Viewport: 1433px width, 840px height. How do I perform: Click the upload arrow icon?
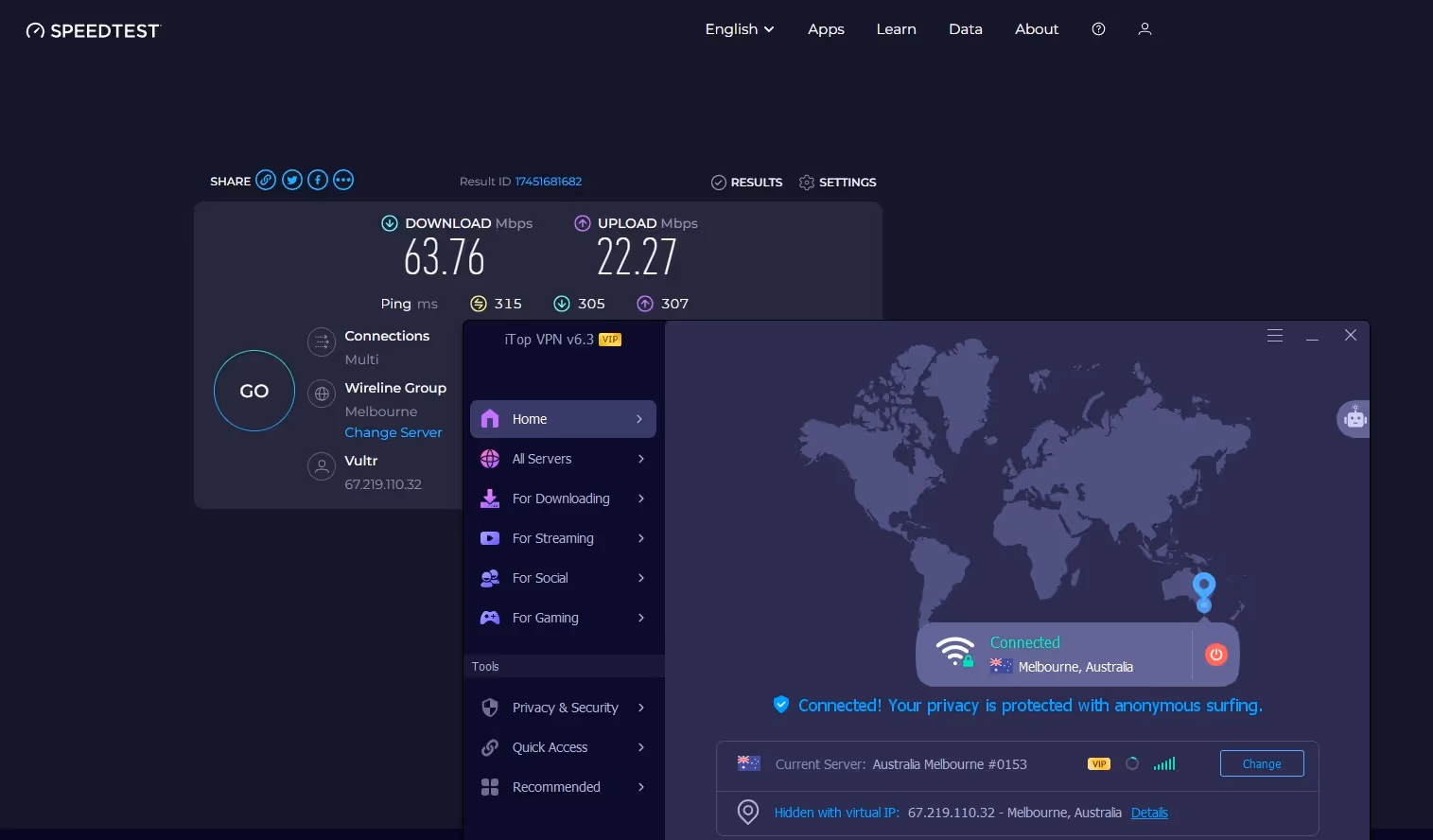[583, 223]
